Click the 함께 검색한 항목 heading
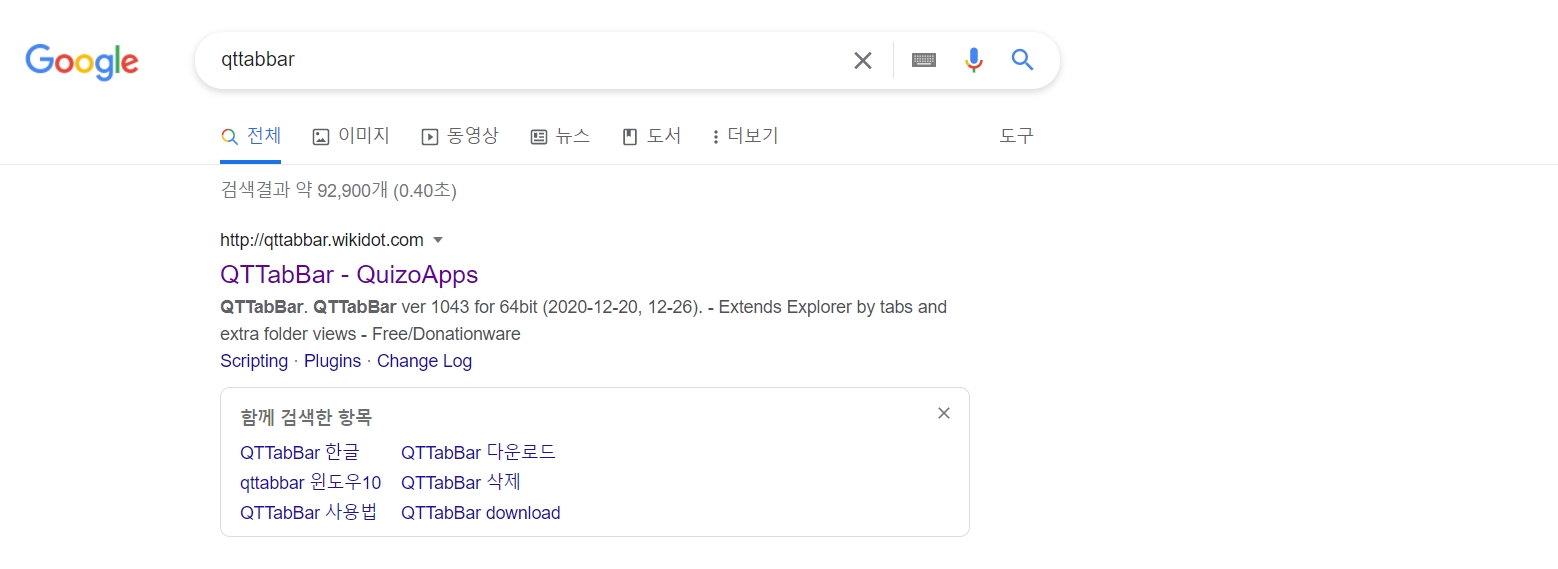The image size is (1558, 569). click(x=306, y=418)
